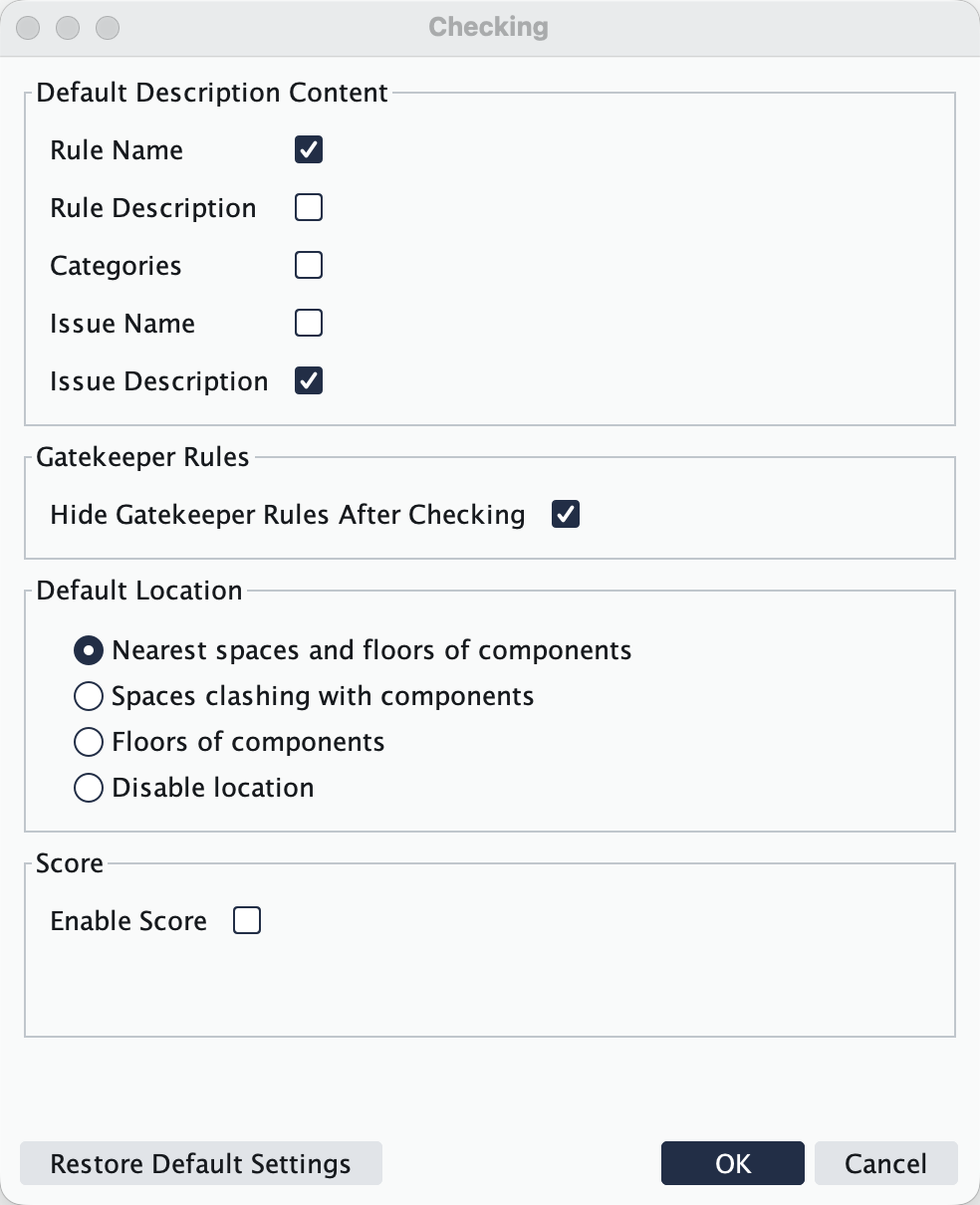Enable the Issue Name checkbox
The image size is (980, 1205).
pos(309,323)
